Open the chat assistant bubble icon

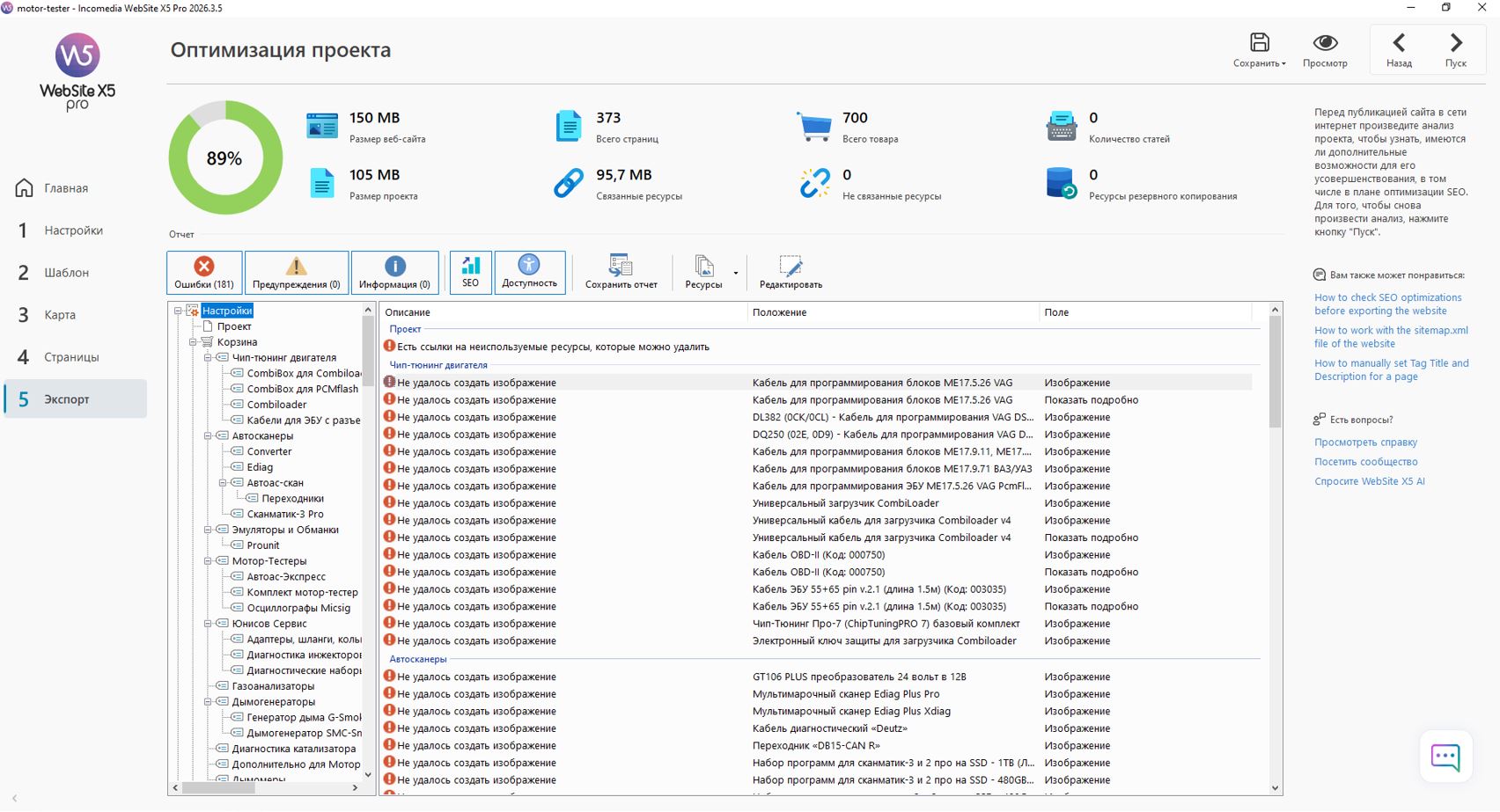(x=1445, y=756)
